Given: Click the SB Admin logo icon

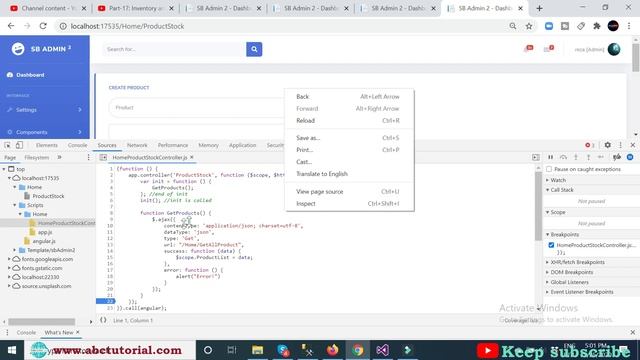Looking at the screenshot, I should pyautogui.click(x=18, y=49).
